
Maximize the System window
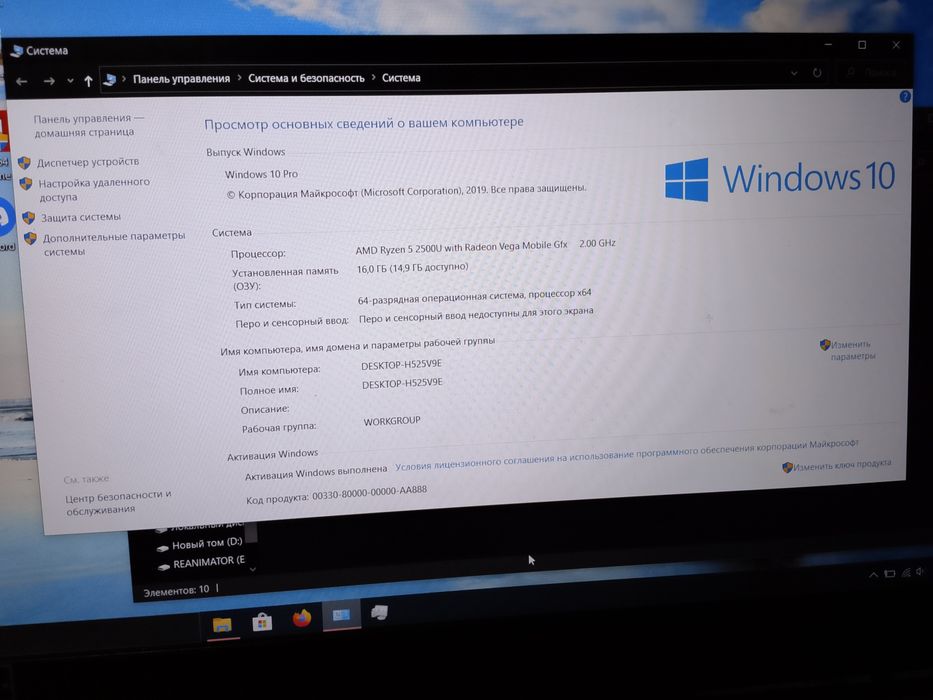[x=862, y=45]
